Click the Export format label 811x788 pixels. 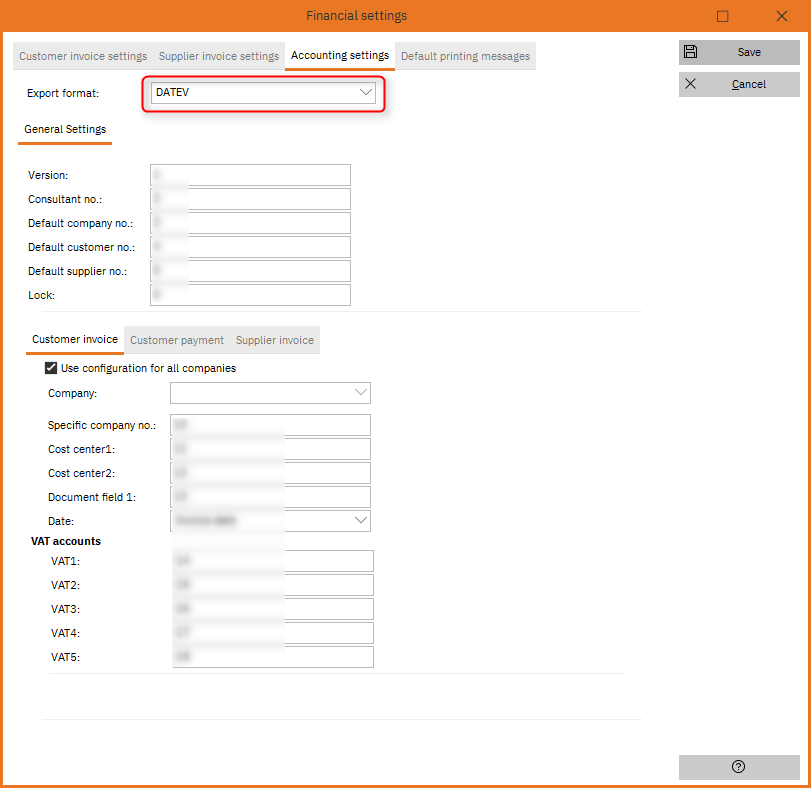(x=63, y=93)
